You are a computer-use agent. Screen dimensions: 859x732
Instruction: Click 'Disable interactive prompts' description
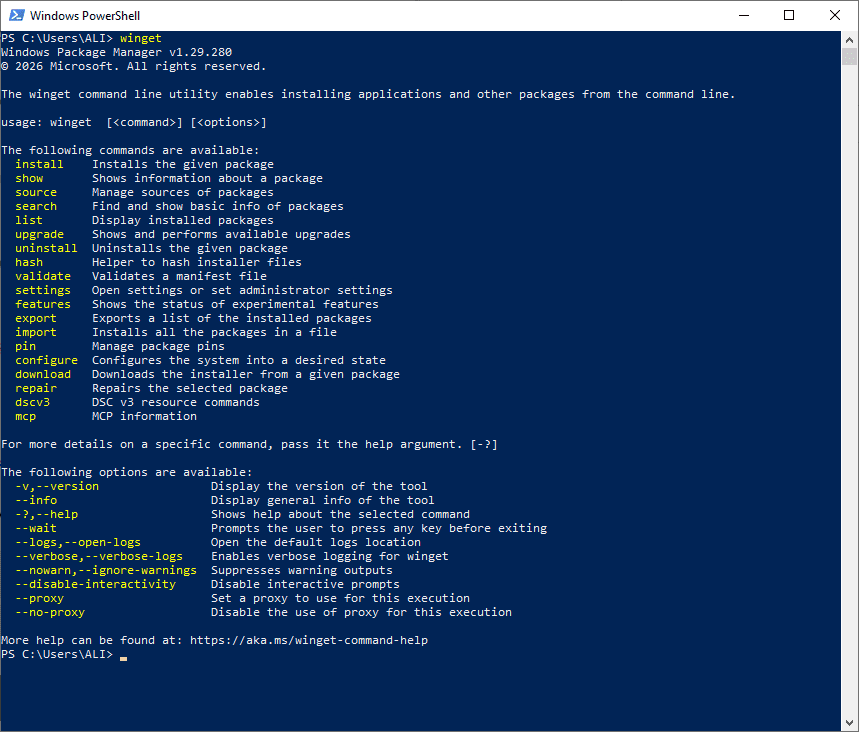pos(305,584)
